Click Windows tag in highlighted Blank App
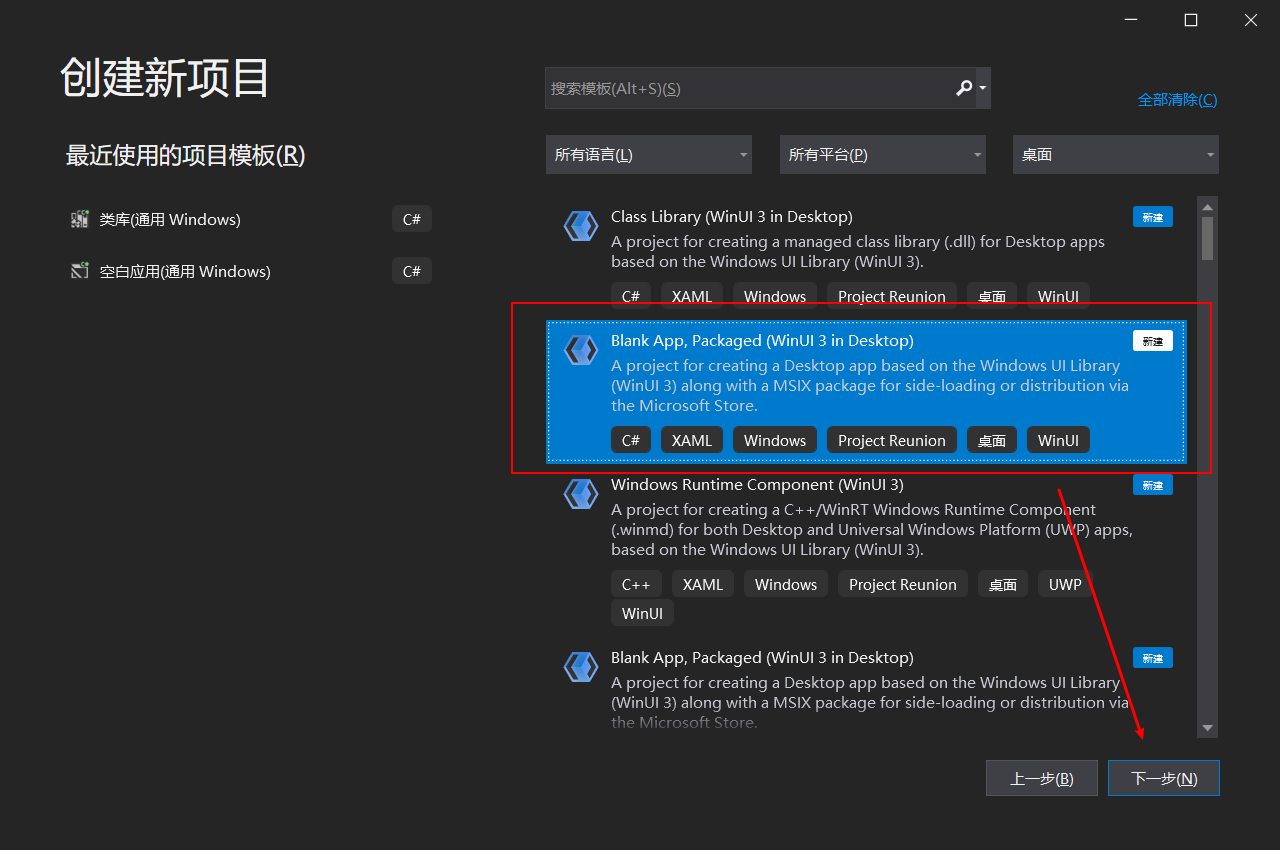 [775, 440]
